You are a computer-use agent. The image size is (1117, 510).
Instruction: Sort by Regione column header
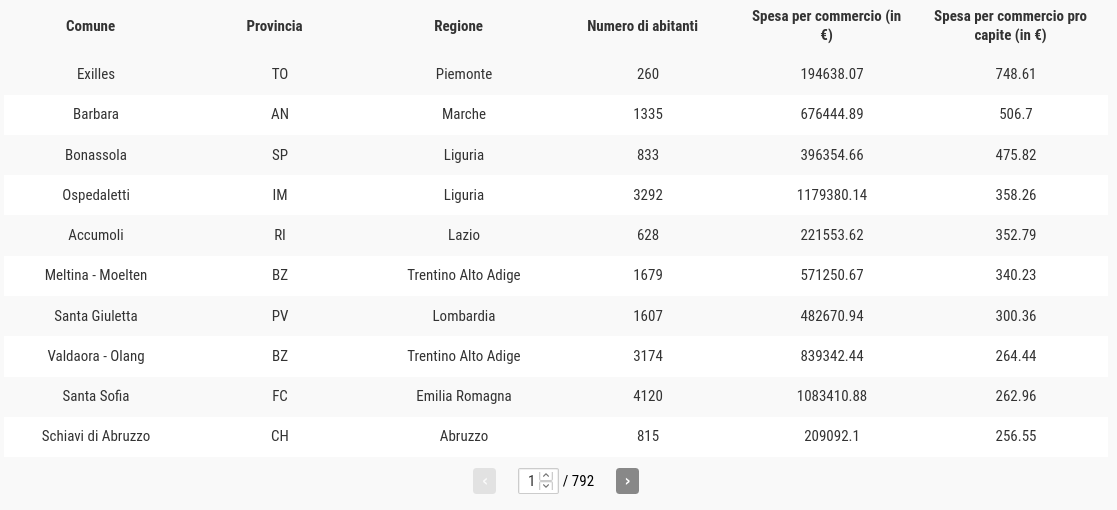pos(458,26)
